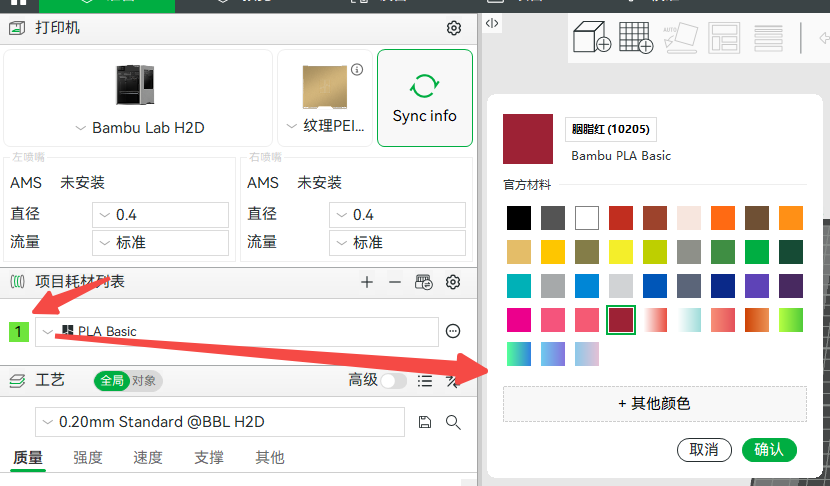Viewport: 830px width, 486px height.
Task: Click the + 其他颜色 button
Action: click(x=655, y=404)
